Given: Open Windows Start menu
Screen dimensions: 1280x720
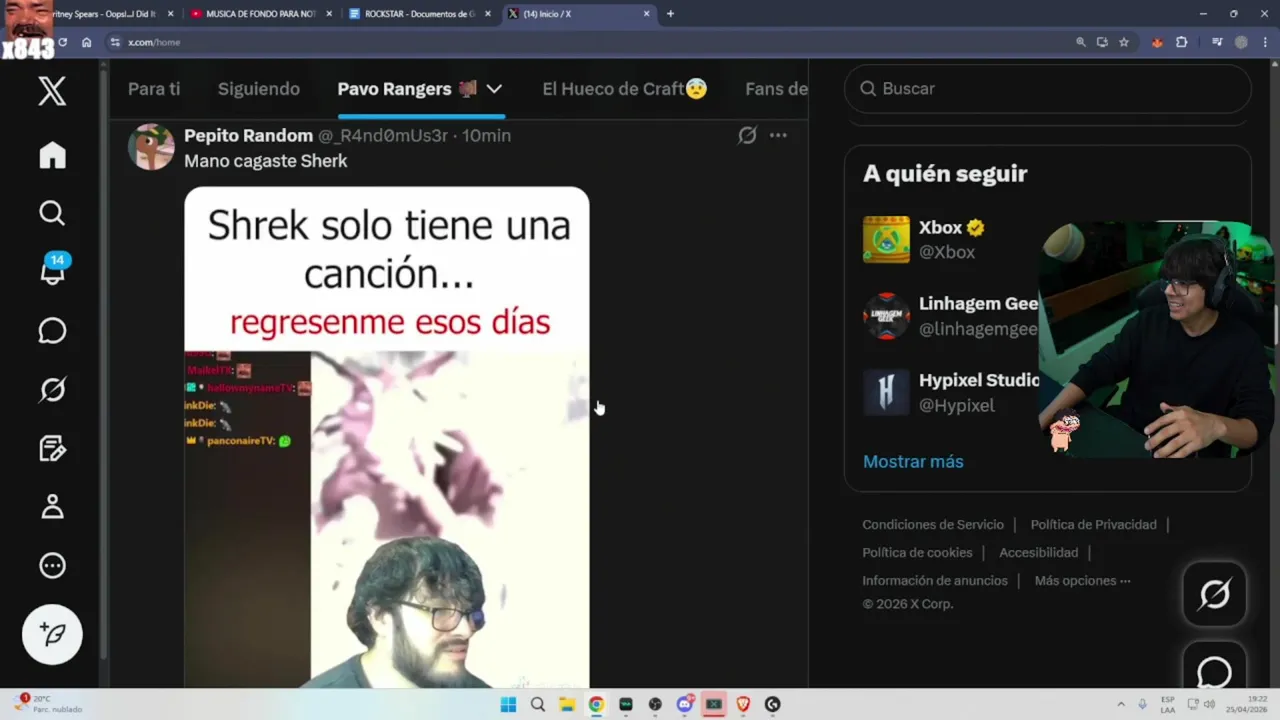Looking at the screenshot, I should [508, 704].
